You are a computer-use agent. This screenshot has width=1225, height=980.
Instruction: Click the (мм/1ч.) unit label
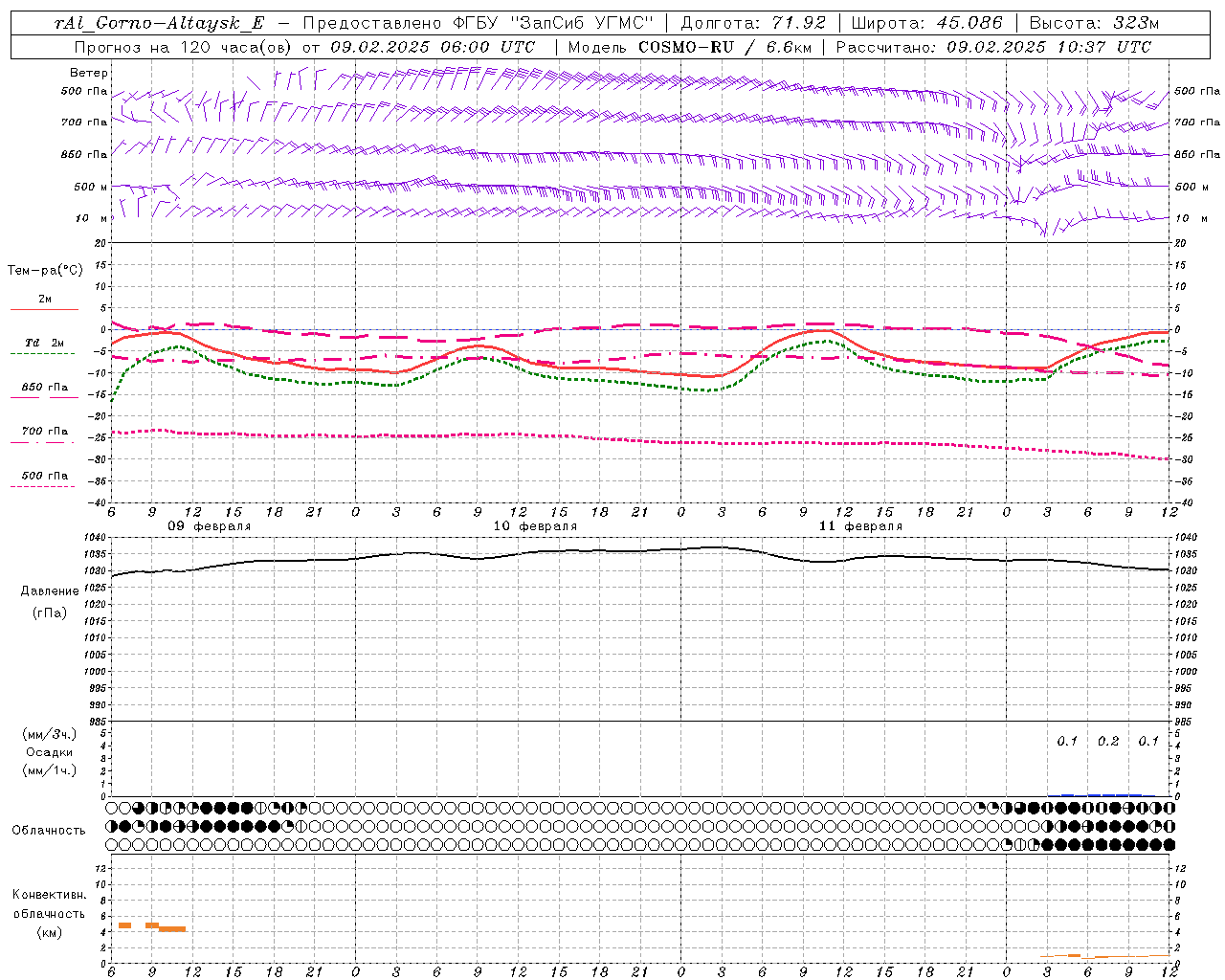(x=50, y=770)
